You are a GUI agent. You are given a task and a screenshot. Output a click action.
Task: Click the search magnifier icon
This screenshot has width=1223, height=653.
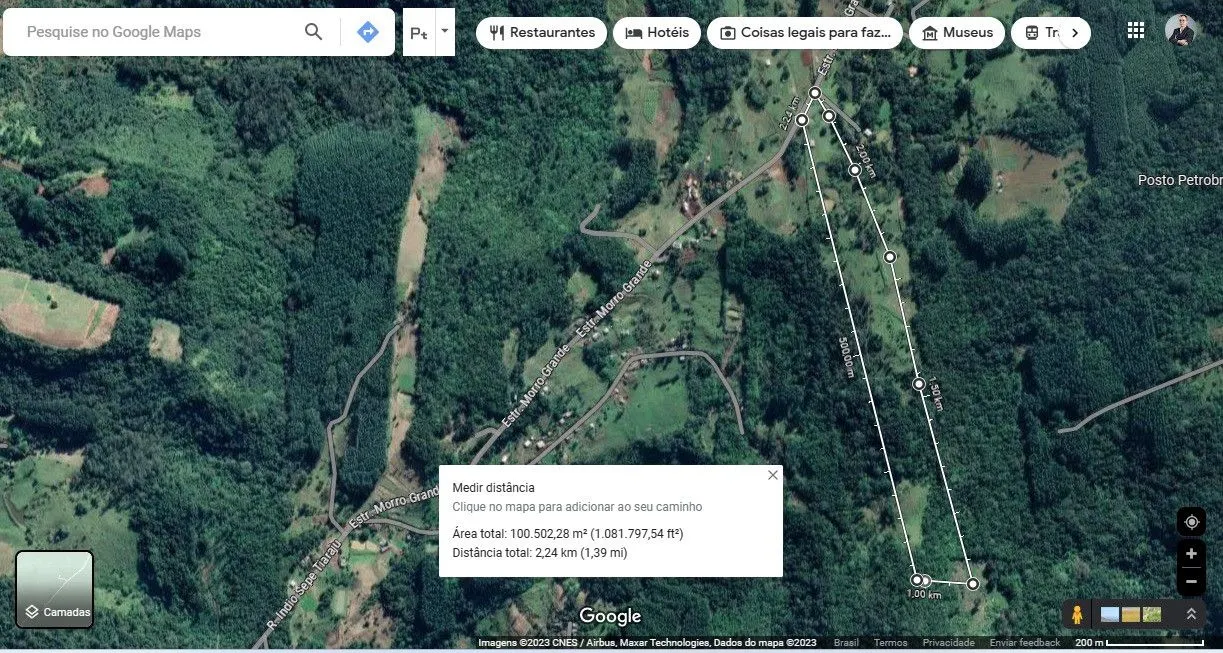313,32
